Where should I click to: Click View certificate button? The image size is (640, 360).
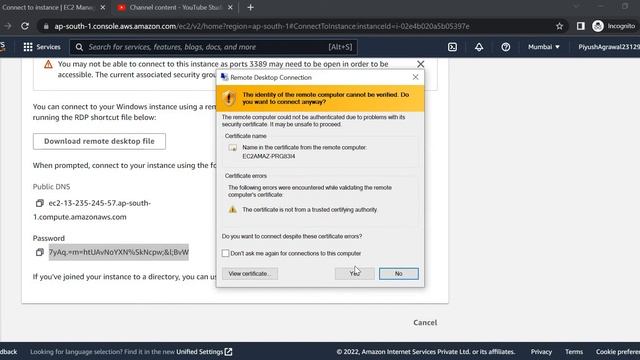tap(250, 273)
